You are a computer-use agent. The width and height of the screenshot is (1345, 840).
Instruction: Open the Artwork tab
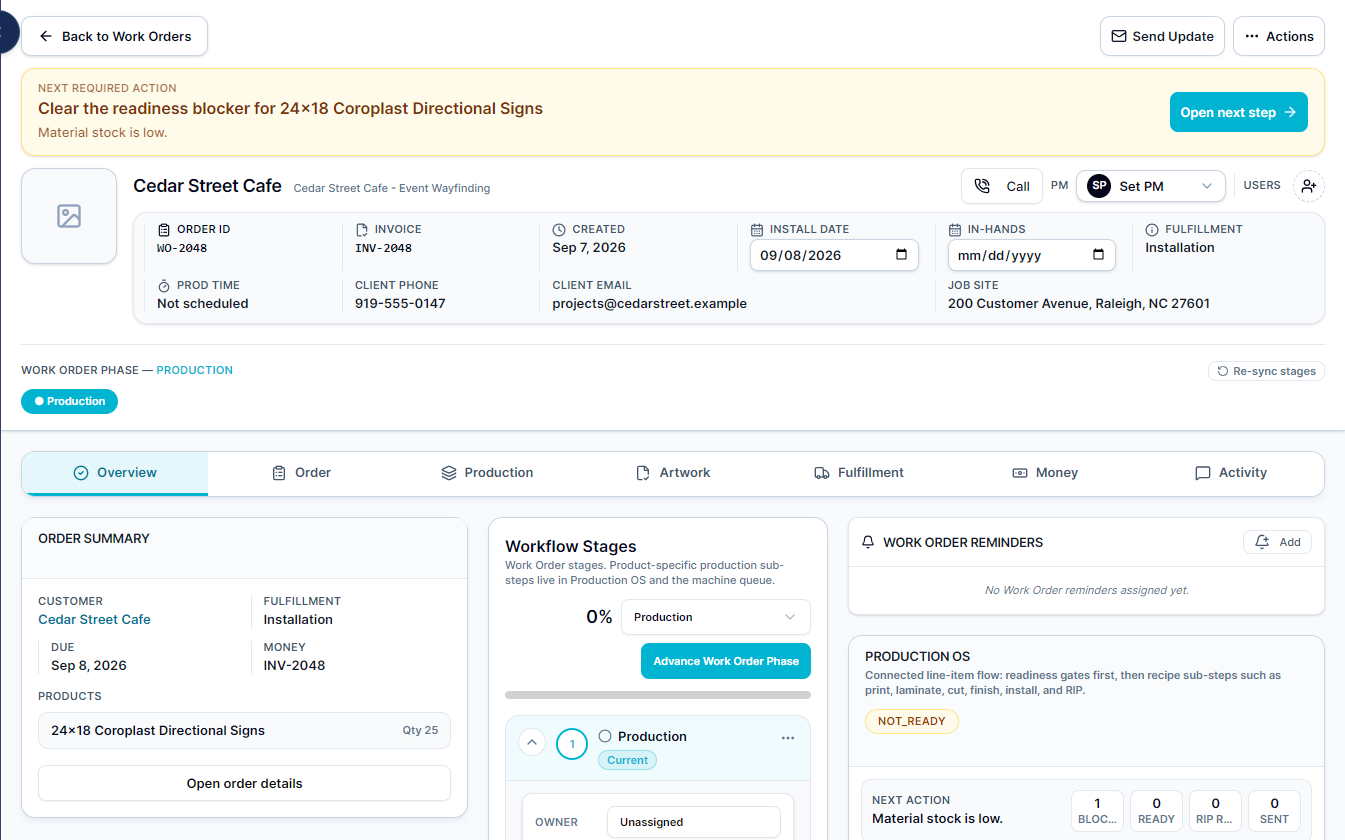tap(673, 473)
